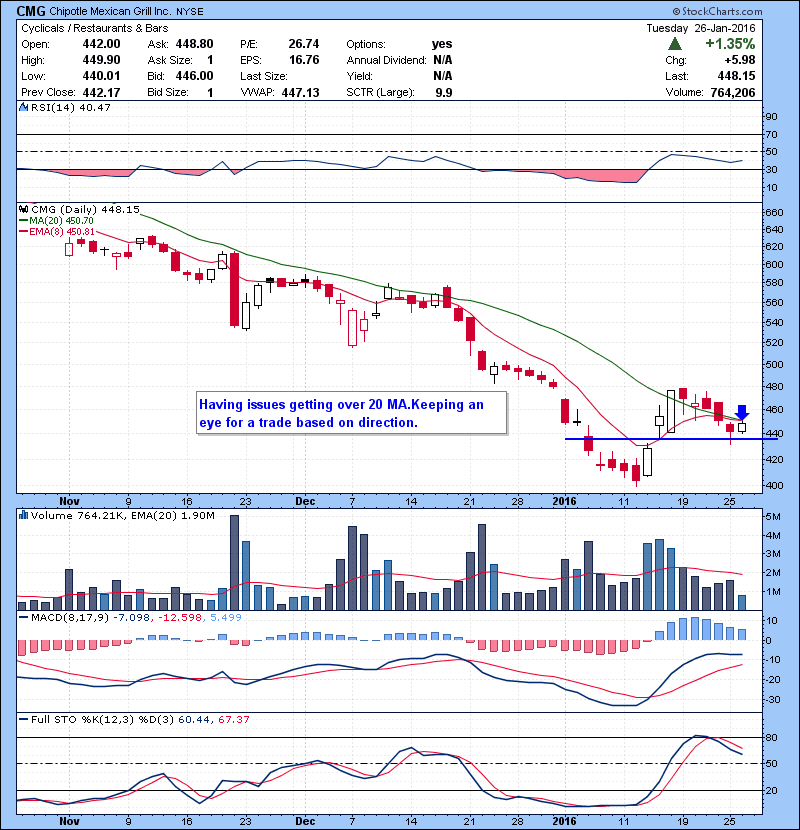The image size is (800, 830).
Task: Click the RSI 70 axis label
Action: (x=772, y=134)
